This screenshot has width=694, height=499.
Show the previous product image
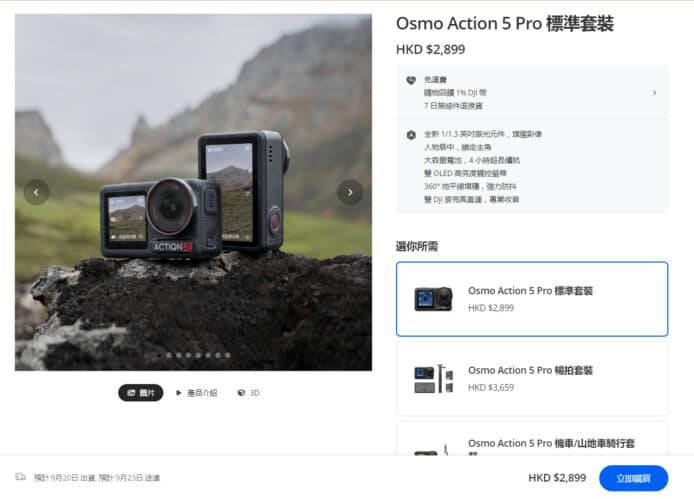[36, 192]
